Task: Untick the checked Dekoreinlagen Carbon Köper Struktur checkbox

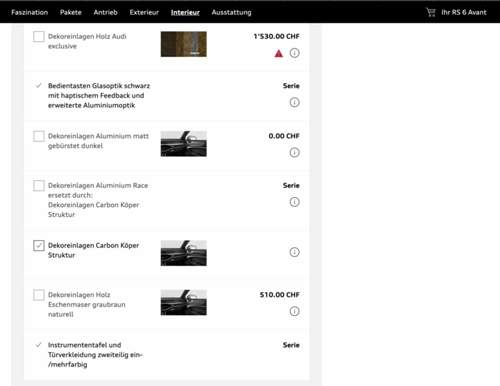Action: coord(39,246)
